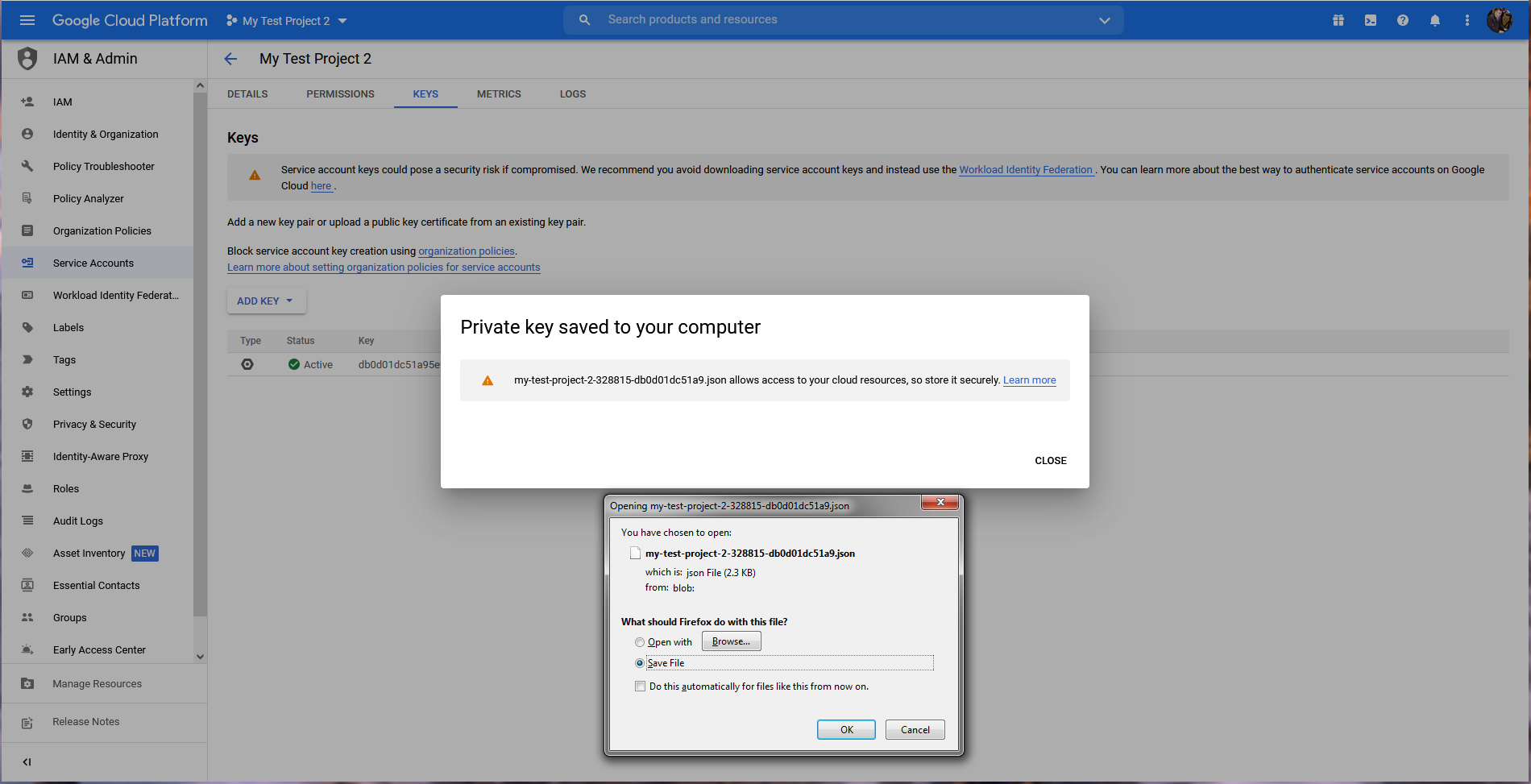Open the user account avatar

click(1499, 20)
